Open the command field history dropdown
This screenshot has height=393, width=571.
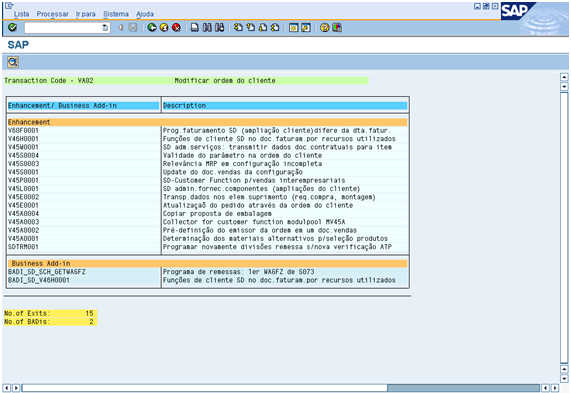[x=105, y=28]
